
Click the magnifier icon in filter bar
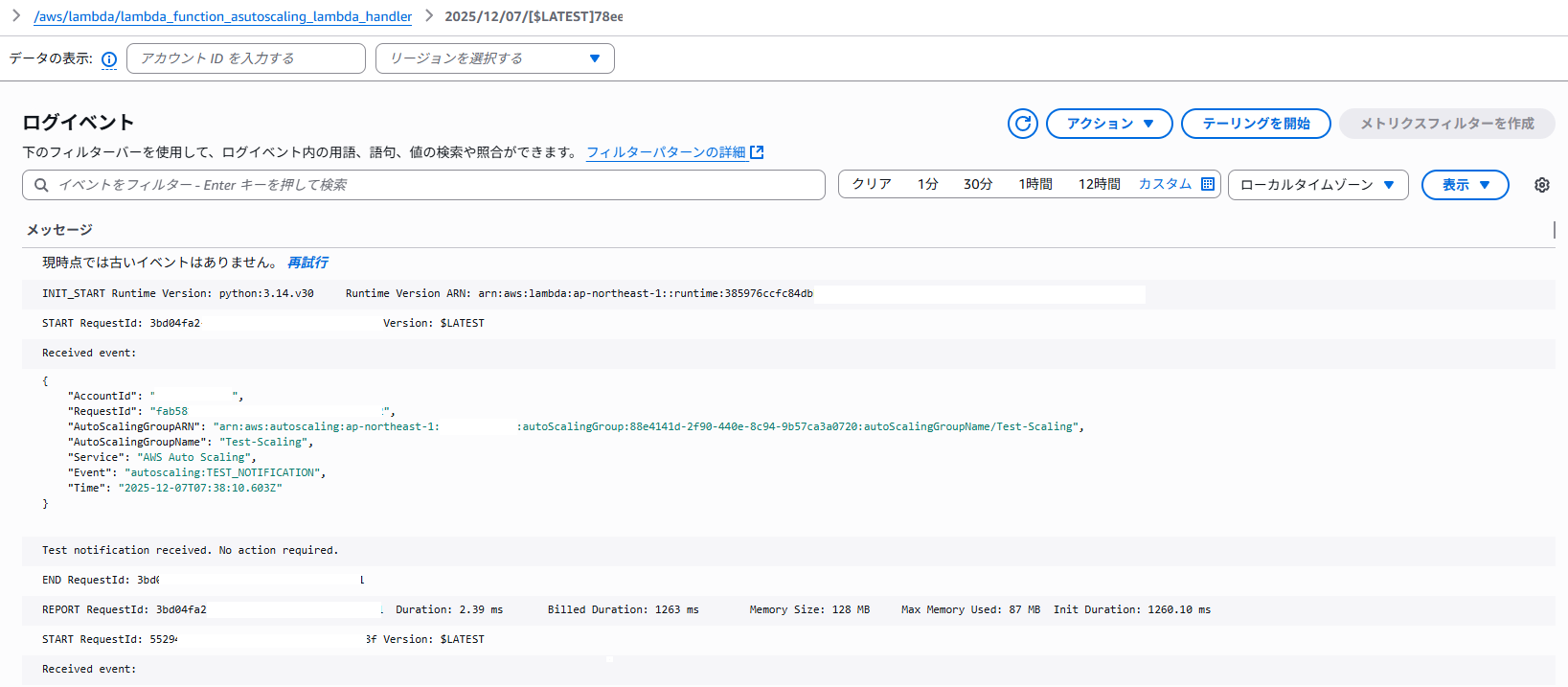41,185
